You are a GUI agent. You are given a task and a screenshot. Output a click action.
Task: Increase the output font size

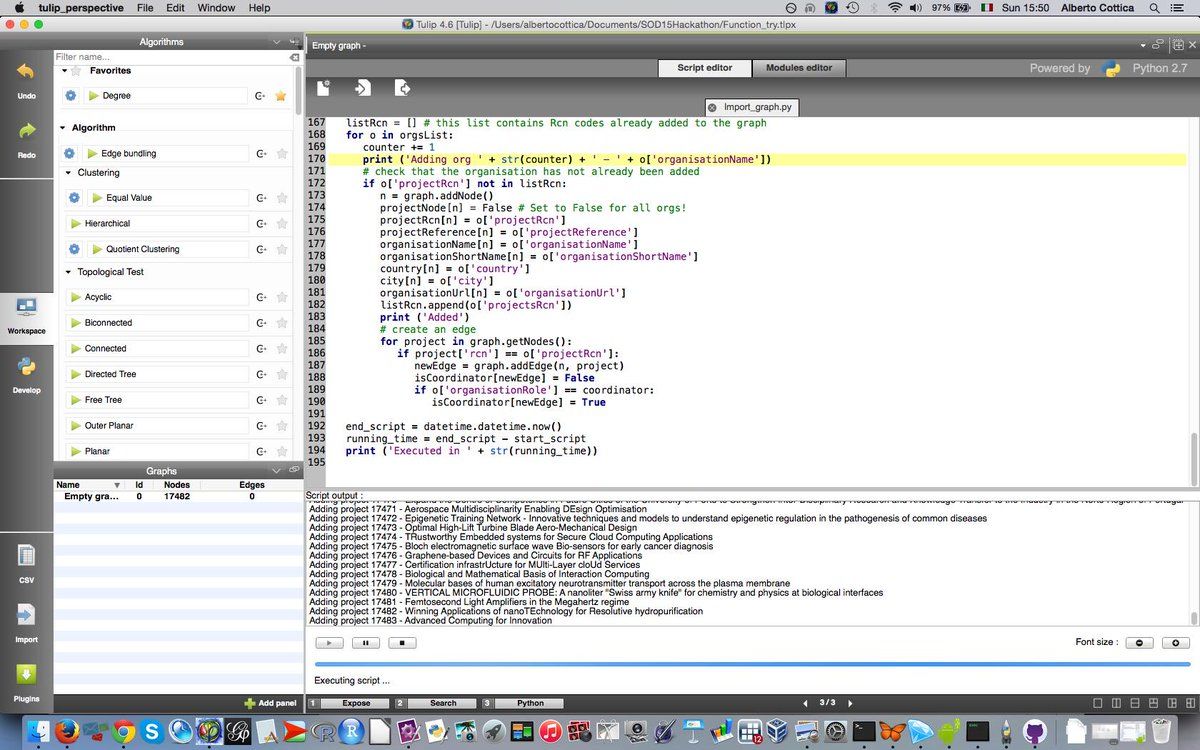pos(1175,643)
